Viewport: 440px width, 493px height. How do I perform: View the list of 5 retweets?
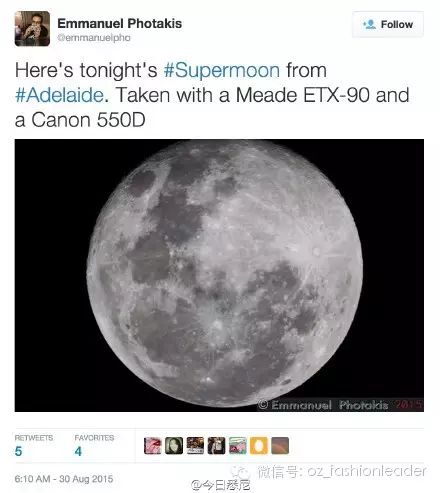pyautogui.click(x=34, y=446)
